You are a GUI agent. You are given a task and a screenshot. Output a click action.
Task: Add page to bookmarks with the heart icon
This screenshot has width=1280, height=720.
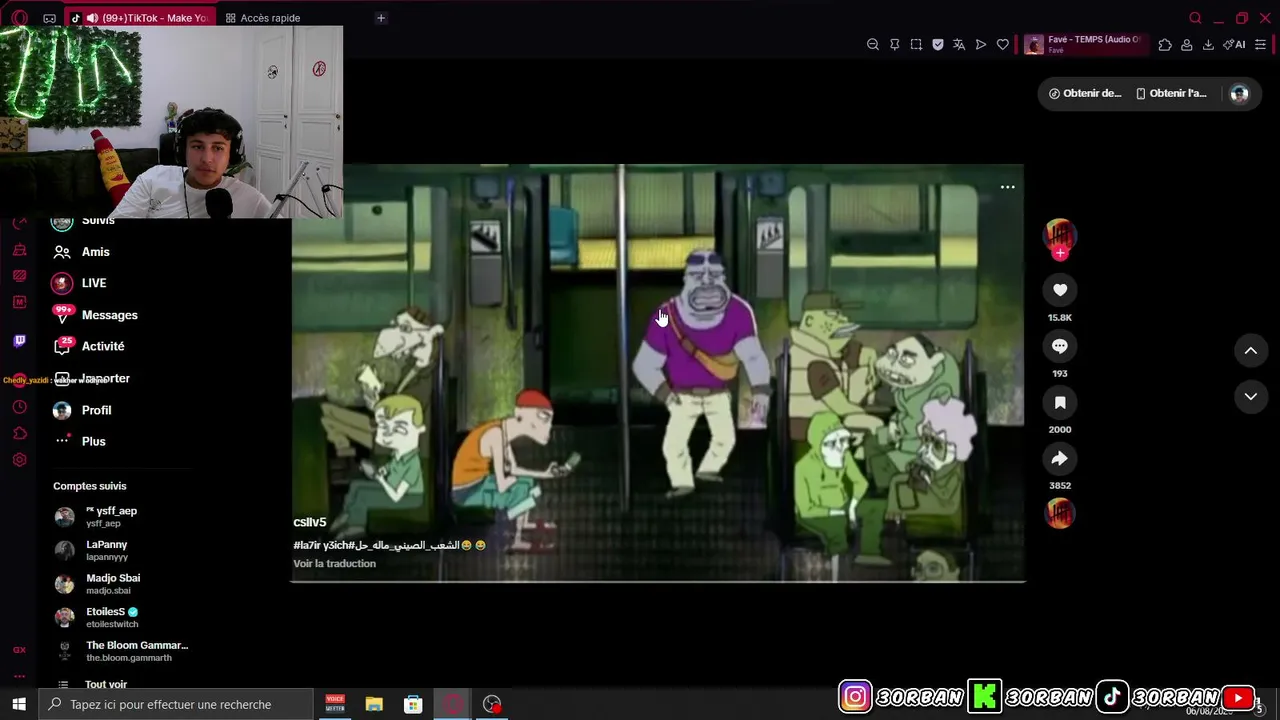[x=1003, y=44]
